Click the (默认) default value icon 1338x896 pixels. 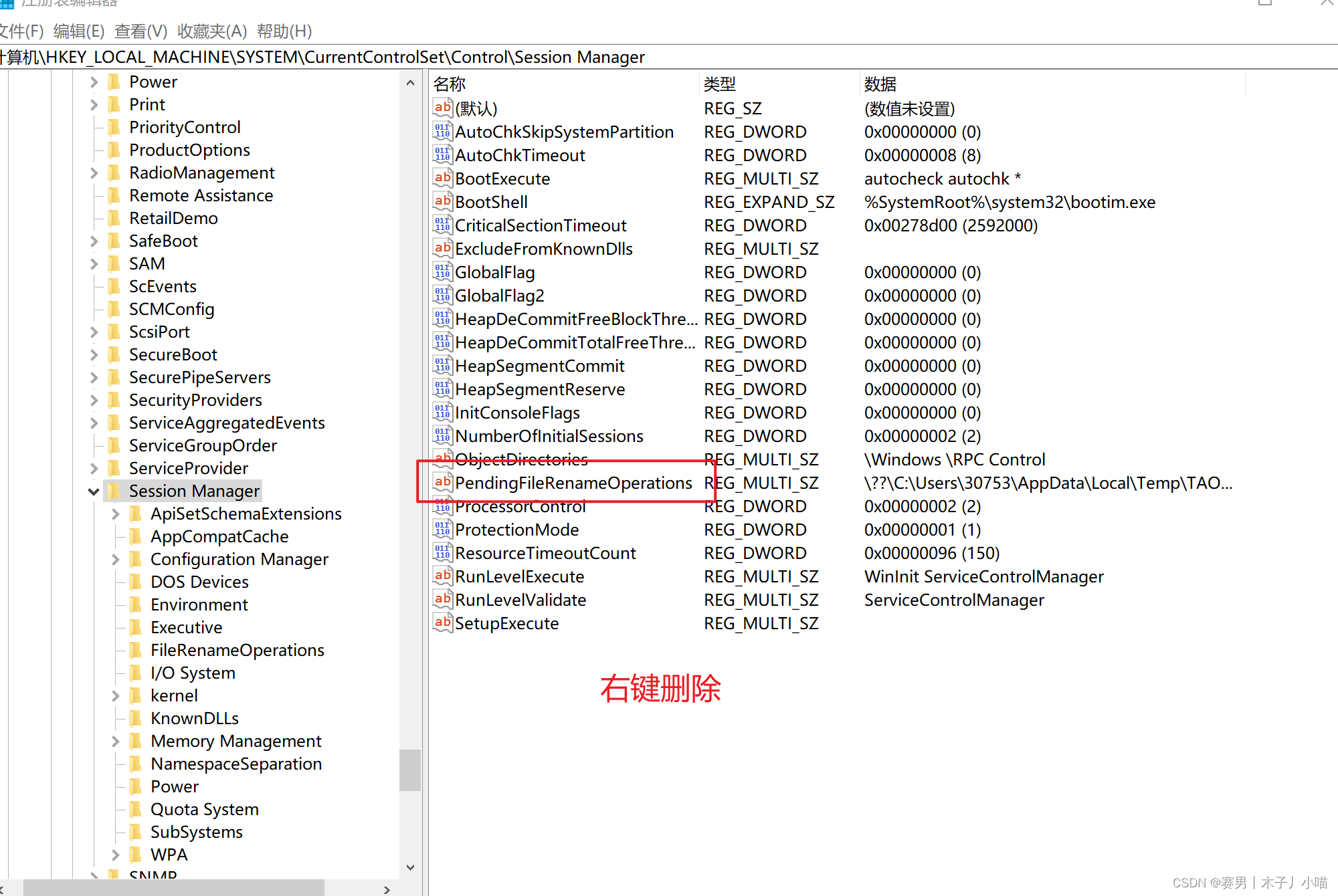pos(442,108)
